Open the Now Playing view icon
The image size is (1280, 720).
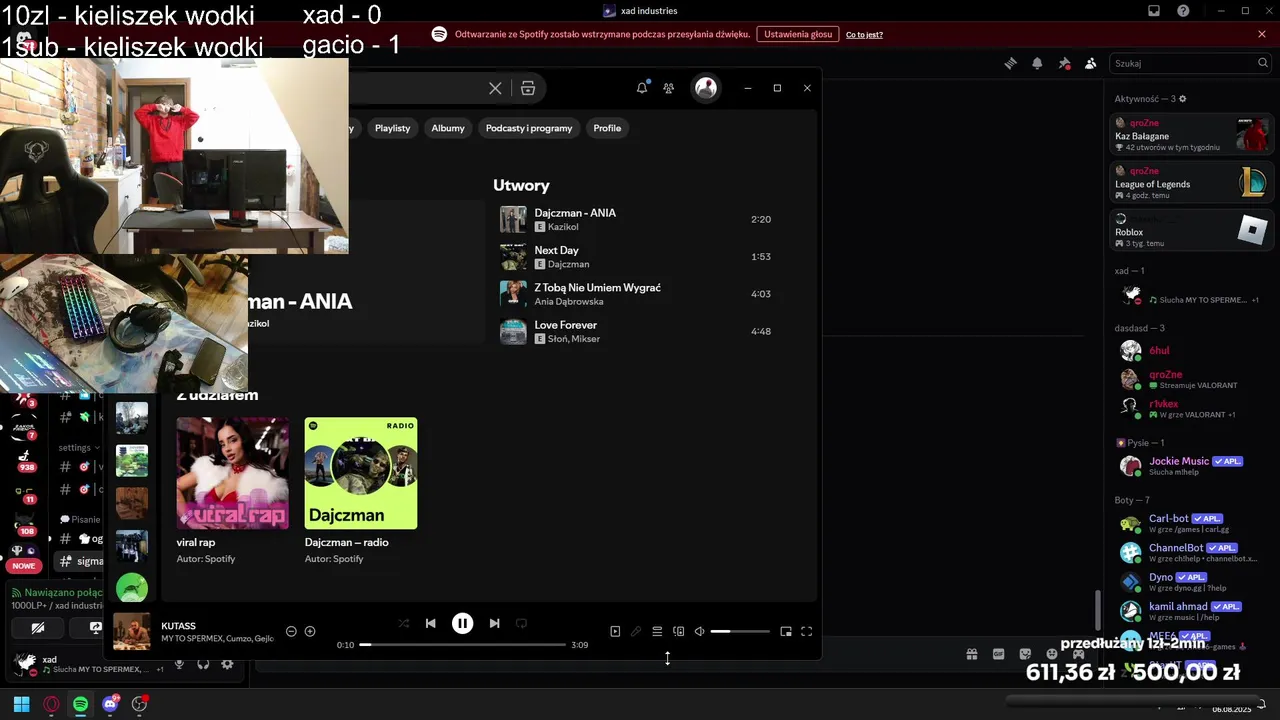click(615, 631)
